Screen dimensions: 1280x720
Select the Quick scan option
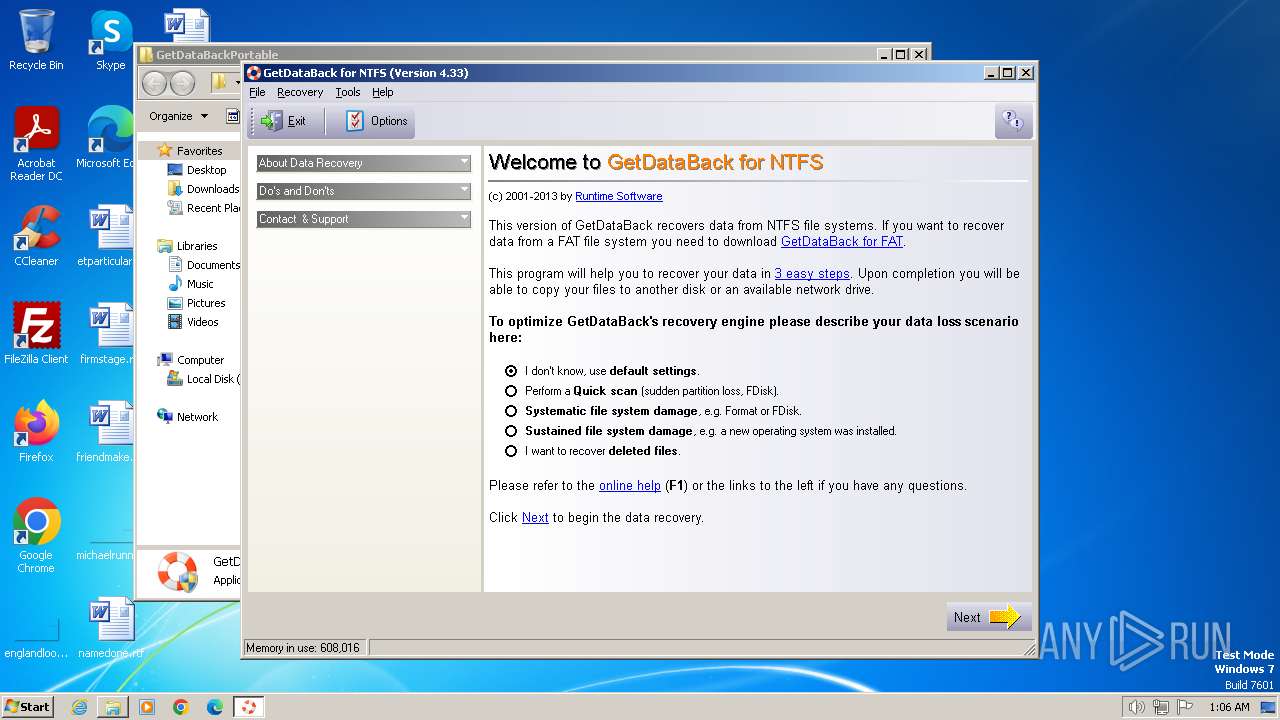tap(642, 391)
